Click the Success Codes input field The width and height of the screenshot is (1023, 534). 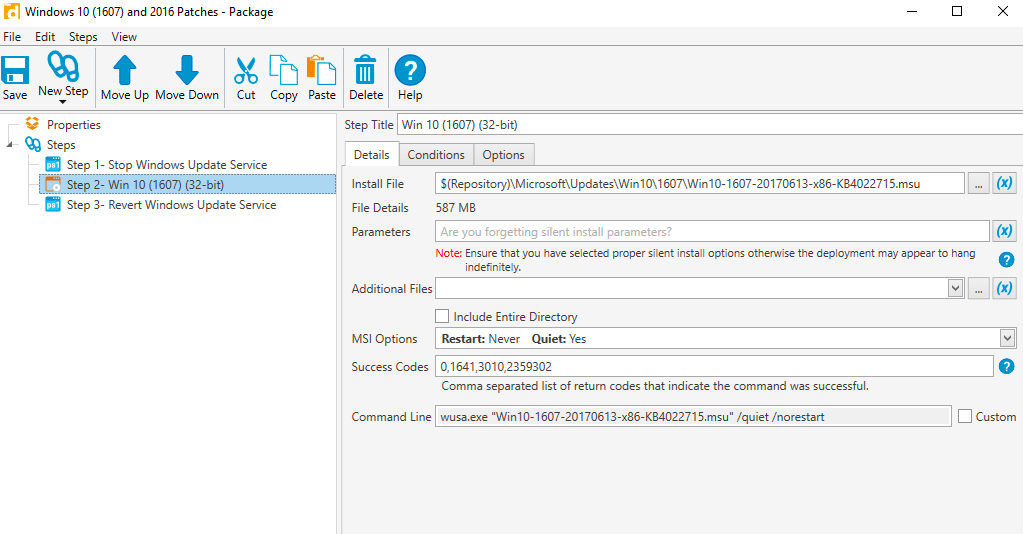(714, 366)
